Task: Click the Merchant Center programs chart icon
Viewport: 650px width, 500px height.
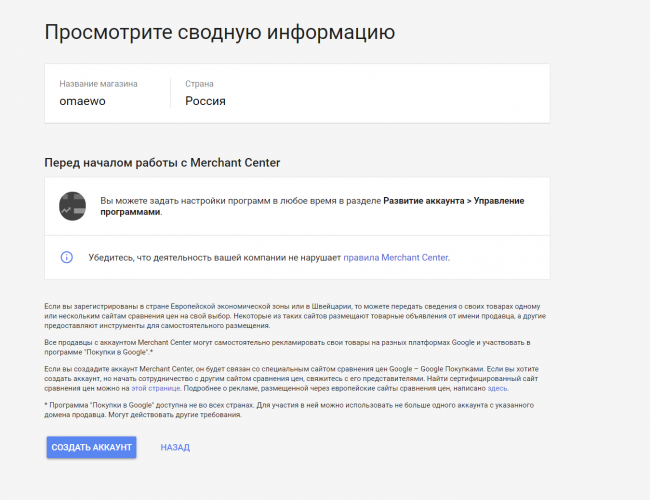Action: click(71, 206)
